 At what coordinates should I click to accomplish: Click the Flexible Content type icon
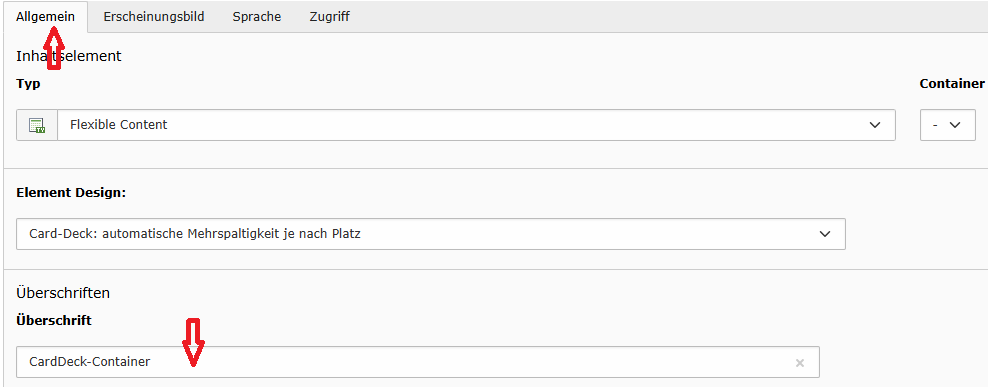(x=37, y=125)
